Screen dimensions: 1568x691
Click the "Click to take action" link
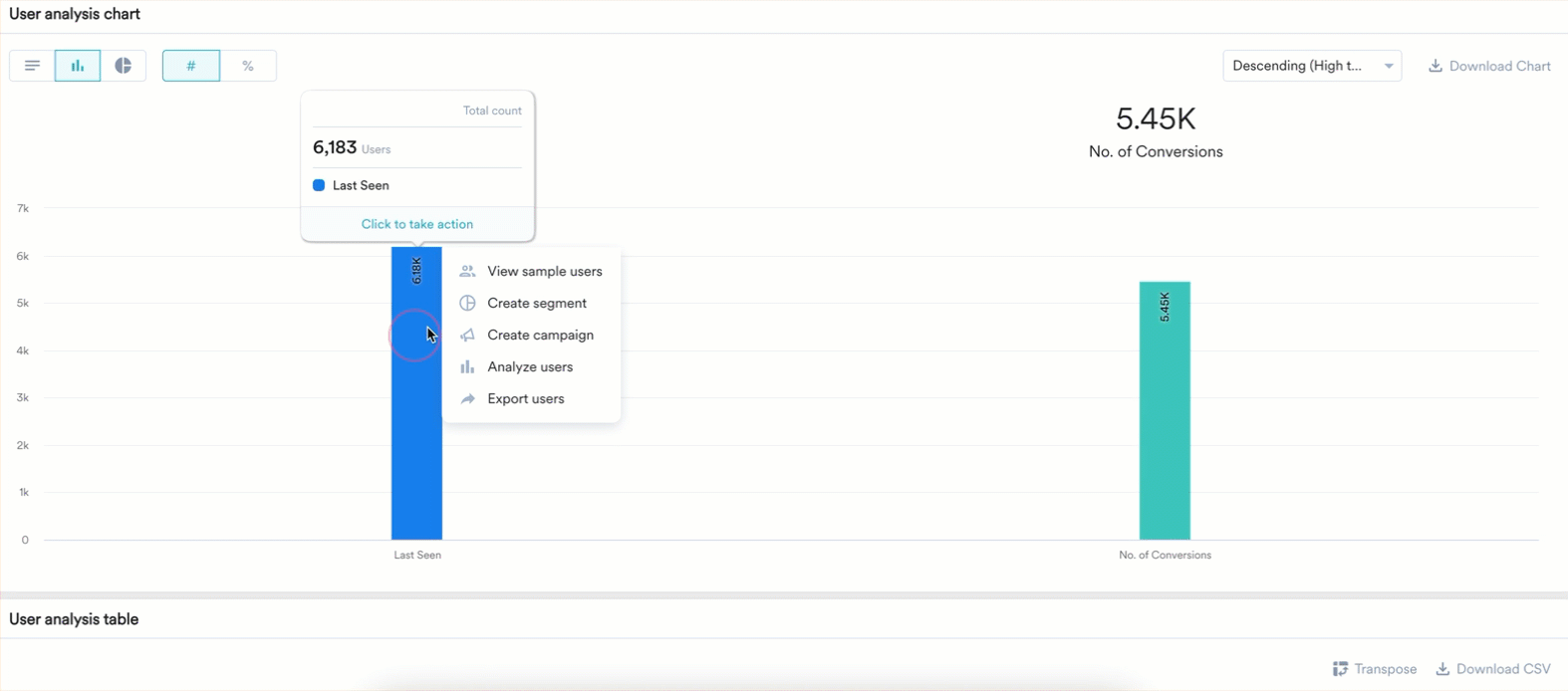coord(417,224)
